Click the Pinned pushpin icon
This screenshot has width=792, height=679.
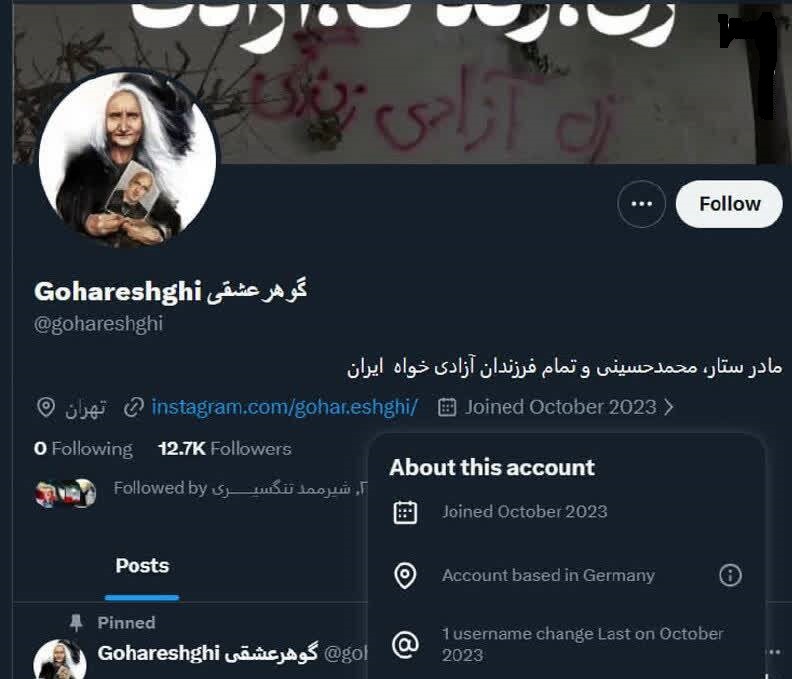pos(76,623)
